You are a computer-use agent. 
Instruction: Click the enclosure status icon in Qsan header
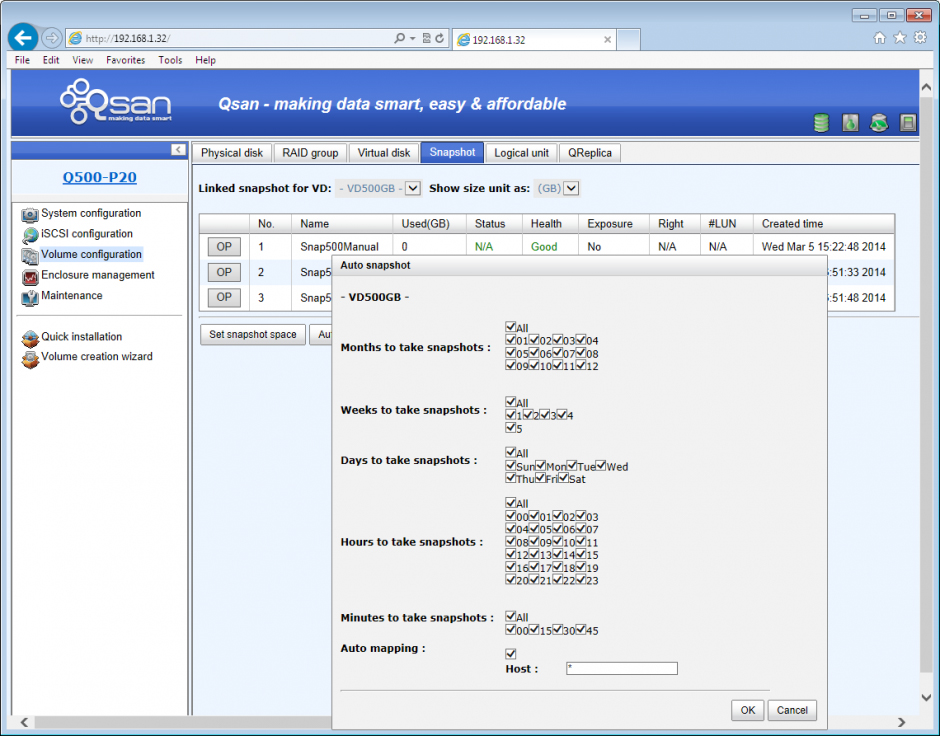pyautogui.click(x=908, y=122)
